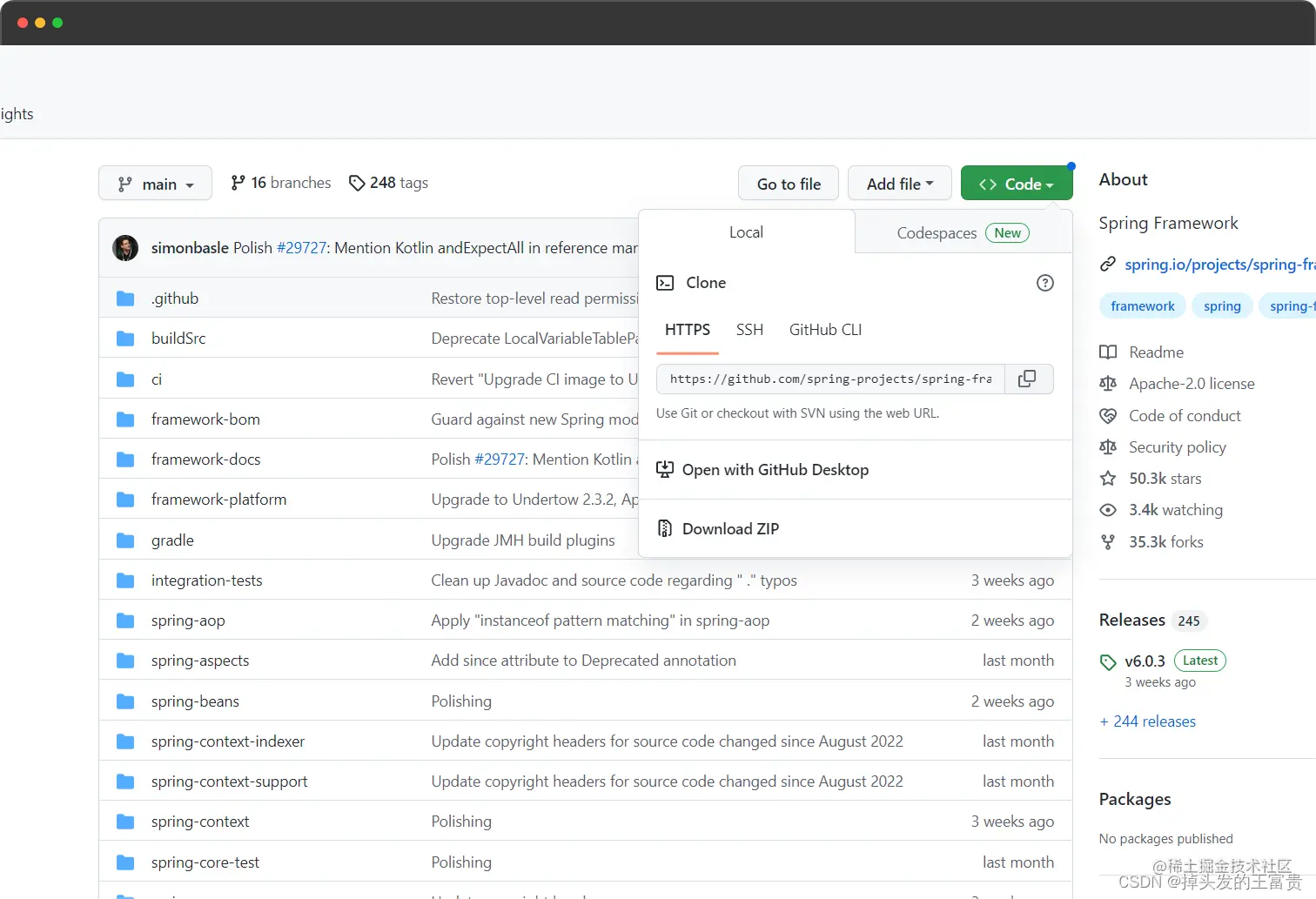Screen dimensions: 1316x899
Task: Click the framework-docs folder icon
Action: pyautogui.click(x=125, y=460)
